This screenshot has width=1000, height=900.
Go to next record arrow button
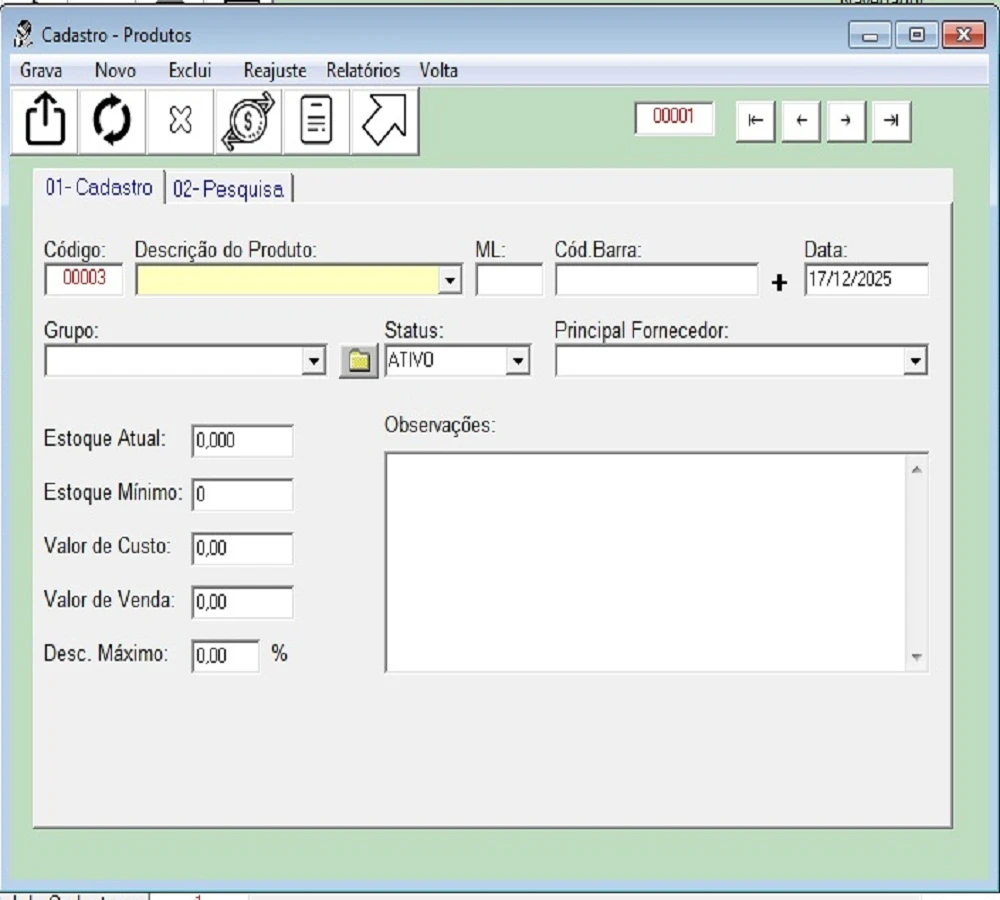846,121
